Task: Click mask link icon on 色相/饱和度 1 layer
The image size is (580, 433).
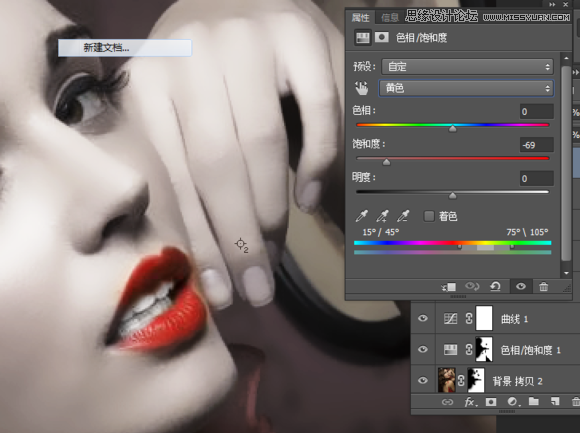Action: click(x=469, y=349)
